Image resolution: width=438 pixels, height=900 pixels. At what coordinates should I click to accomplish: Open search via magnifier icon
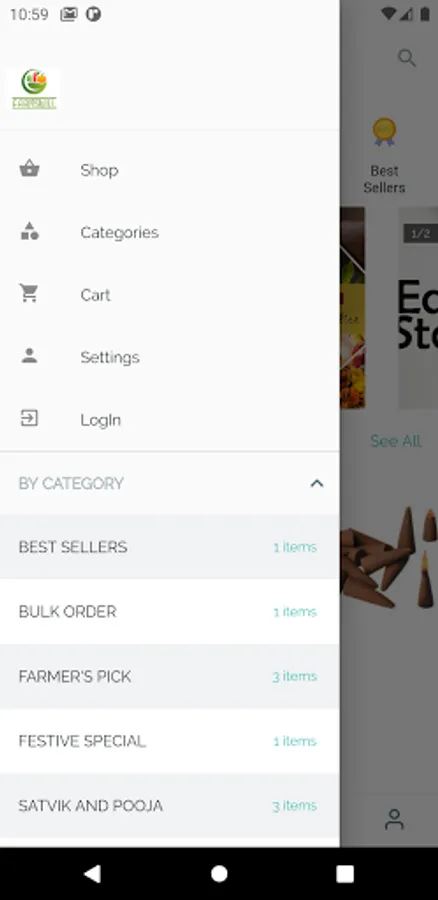point(406,57)
